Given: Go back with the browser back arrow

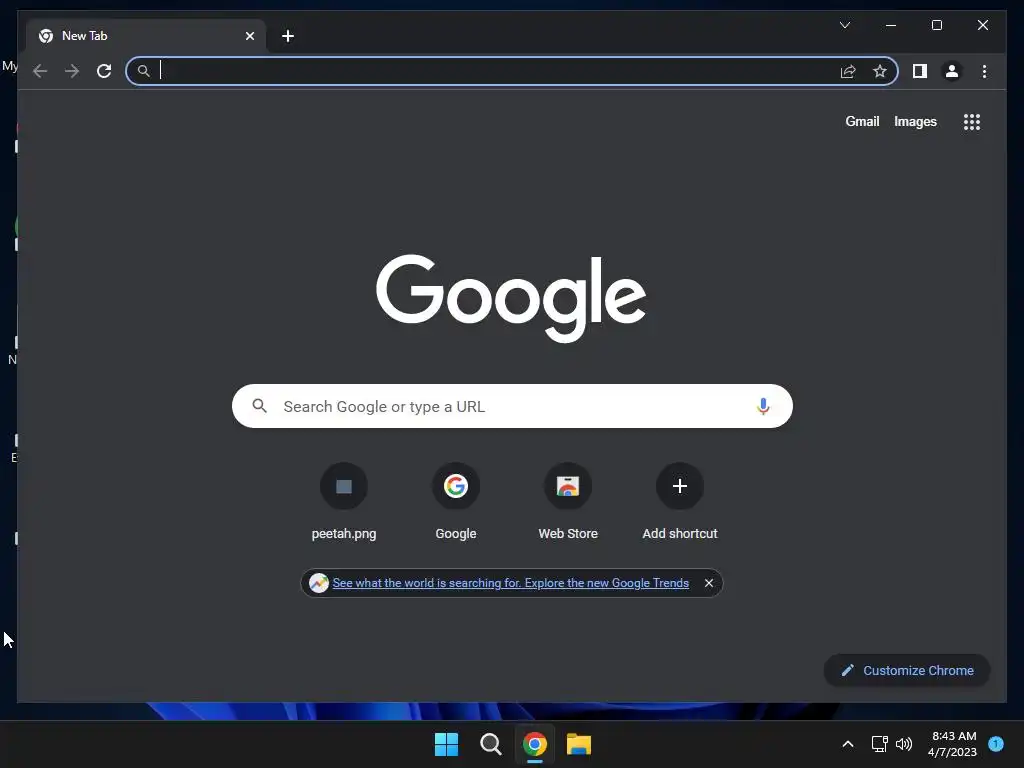Looking at the screenshot, I should coord(40,71).
